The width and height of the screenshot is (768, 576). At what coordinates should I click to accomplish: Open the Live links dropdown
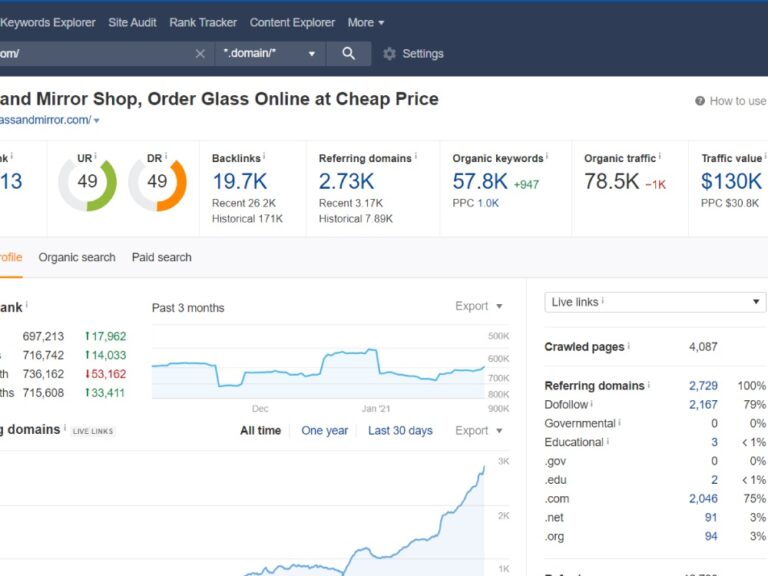tap(655, 302)
